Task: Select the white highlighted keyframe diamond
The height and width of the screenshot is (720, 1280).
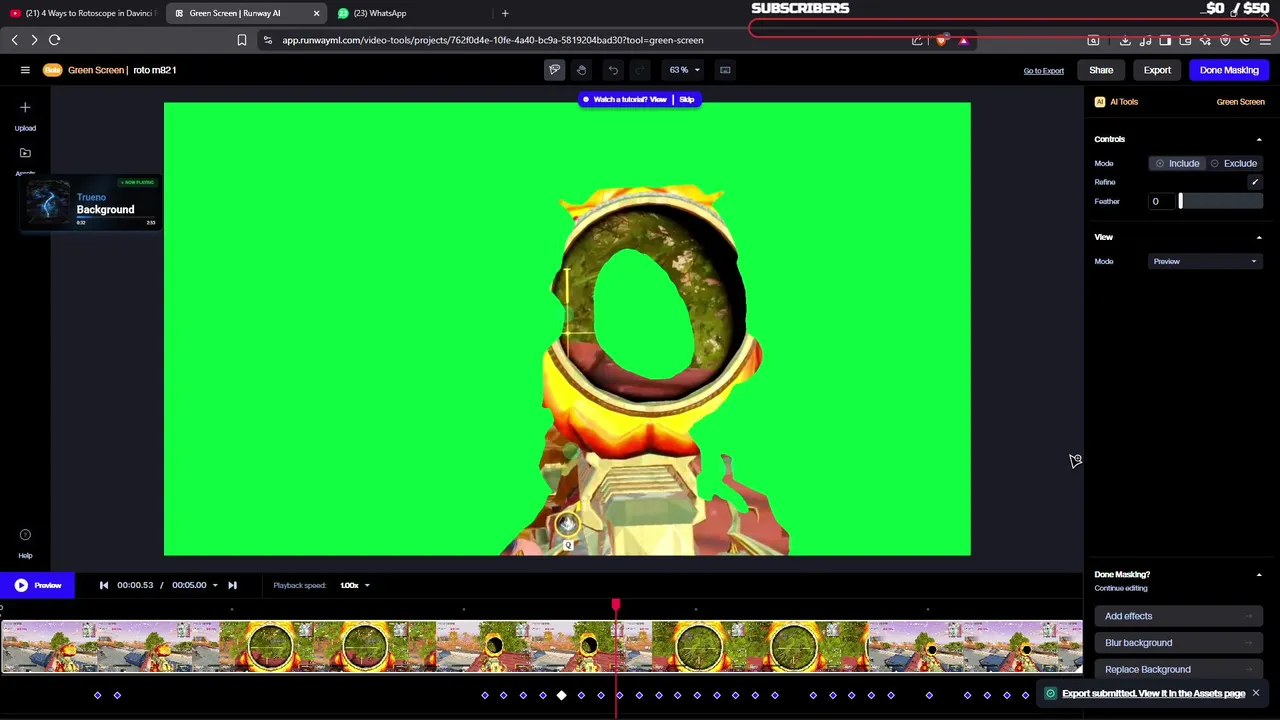Action: pos(561,695)
